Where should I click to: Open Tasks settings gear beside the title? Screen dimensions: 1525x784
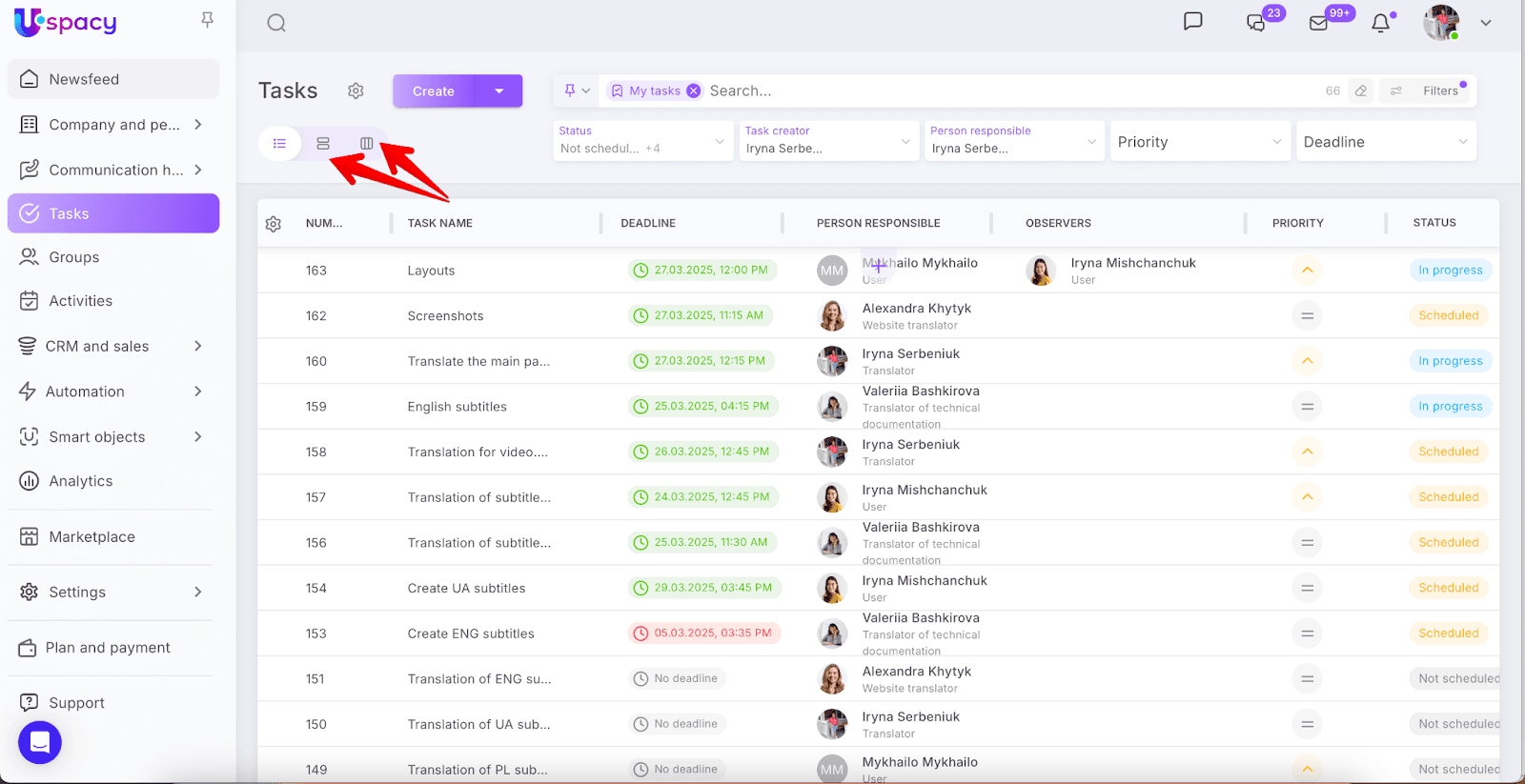point(356,90)
